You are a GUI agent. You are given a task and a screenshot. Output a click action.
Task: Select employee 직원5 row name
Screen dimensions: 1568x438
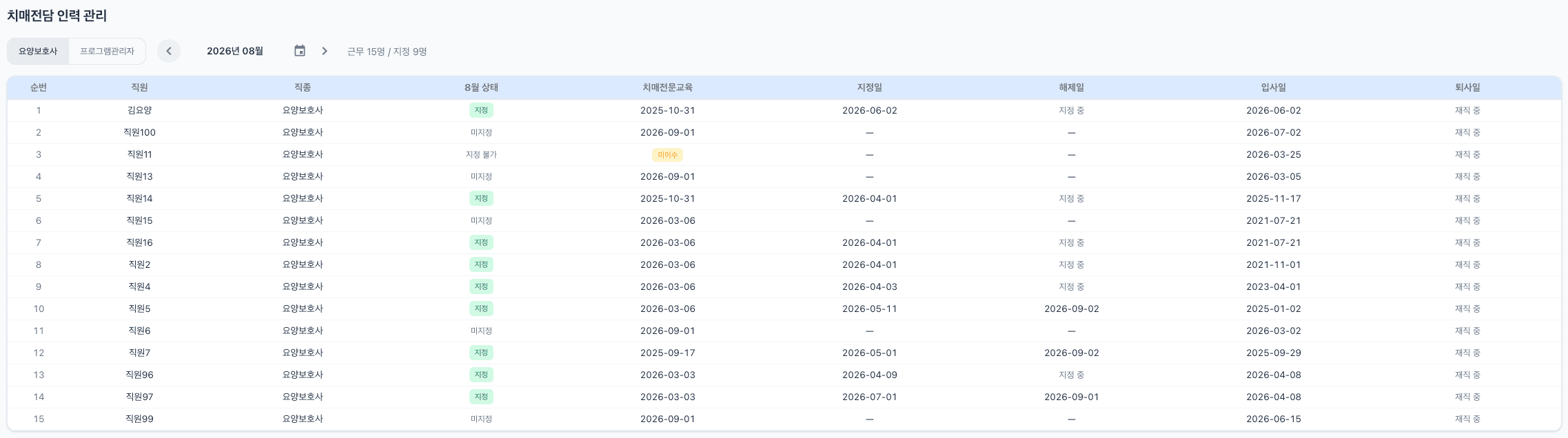pos(139,309)
